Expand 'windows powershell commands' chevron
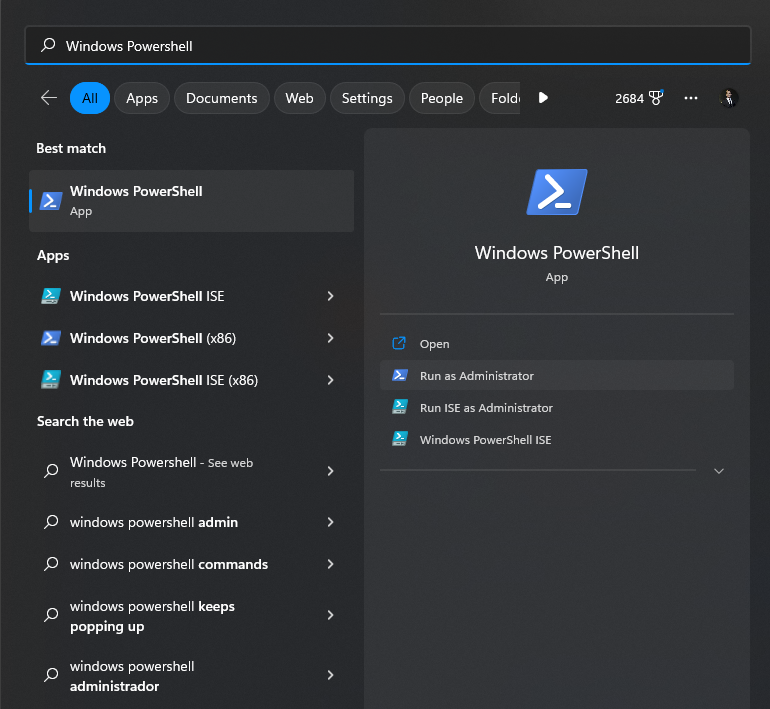This screenshot has height=709, width=770. pos(330,564)
